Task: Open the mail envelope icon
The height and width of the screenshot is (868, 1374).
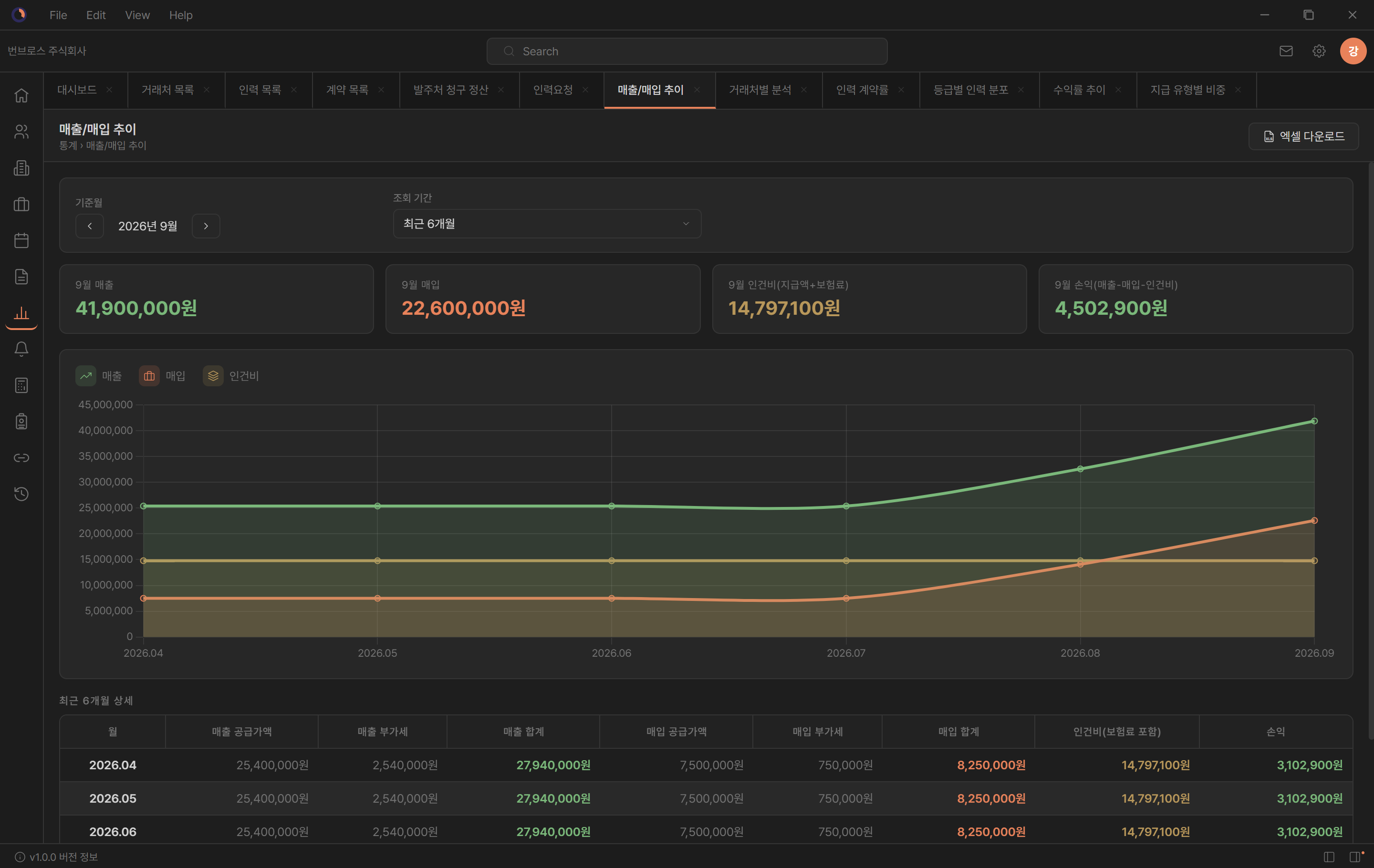Action: click(1286, 52)
